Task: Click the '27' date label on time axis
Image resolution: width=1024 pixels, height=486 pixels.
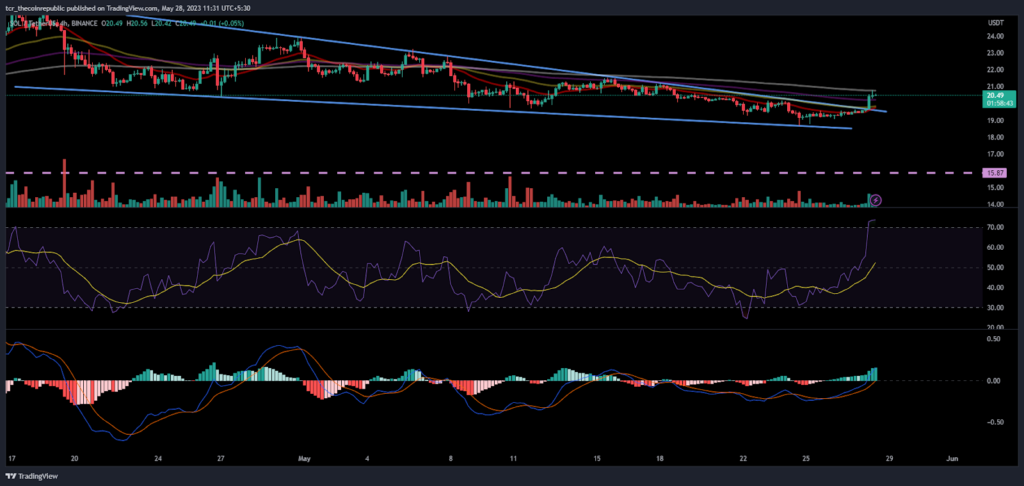Action: pos(221,458)
